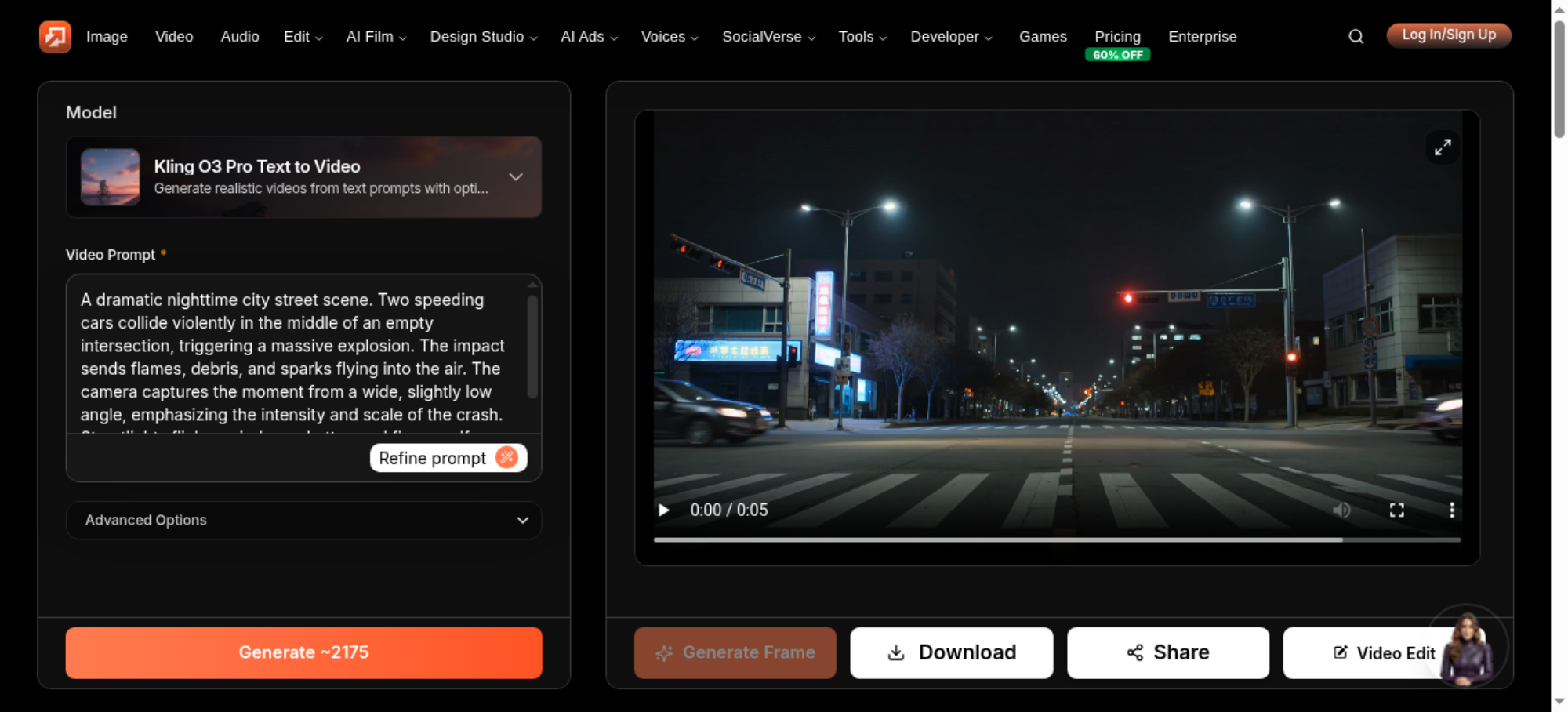Play the generated video
1568x712 pixels.
664,510
